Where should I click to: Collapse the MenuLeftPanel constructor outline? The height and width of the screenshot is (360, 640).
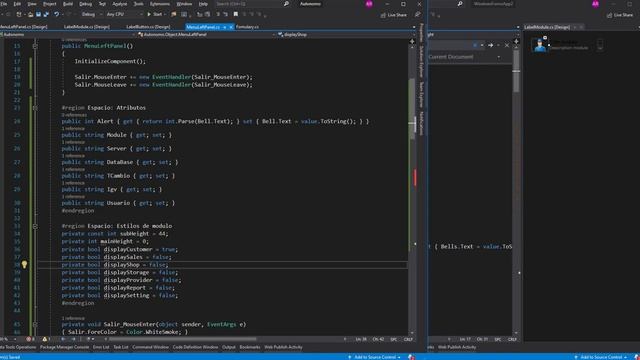(x=35, y=46)
